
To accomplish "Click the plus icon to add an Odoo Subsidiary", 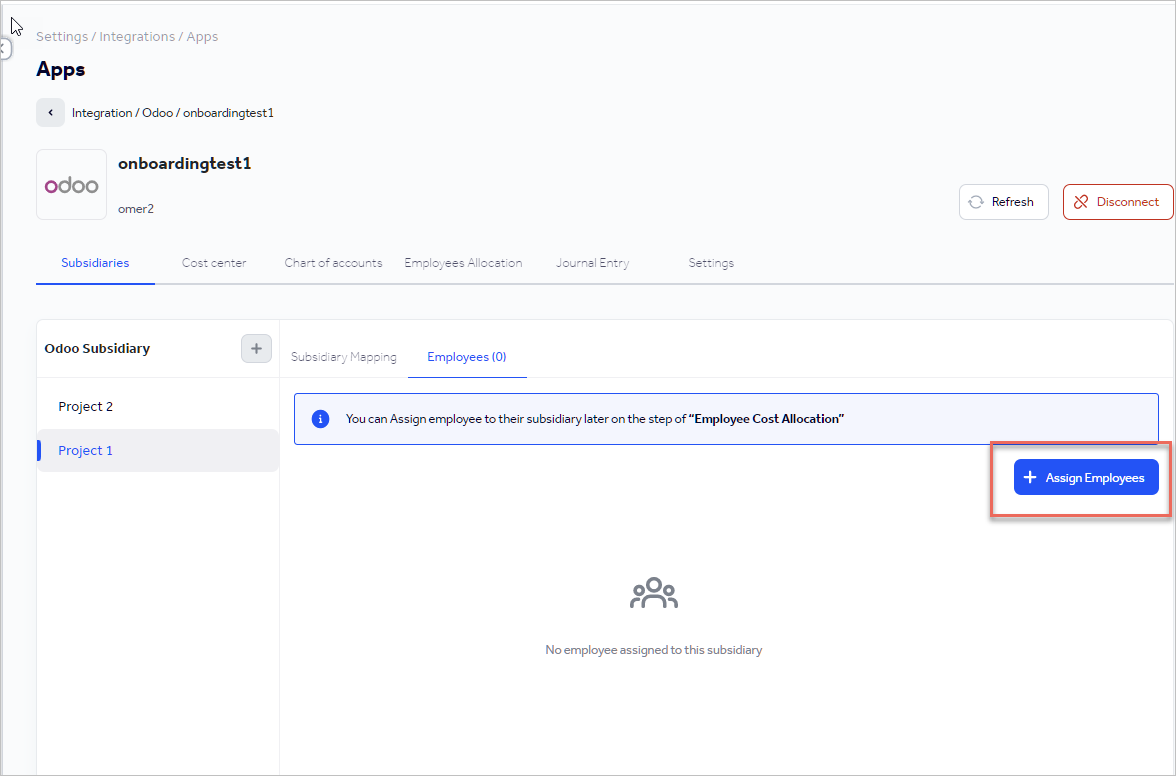I will [256, 348].
